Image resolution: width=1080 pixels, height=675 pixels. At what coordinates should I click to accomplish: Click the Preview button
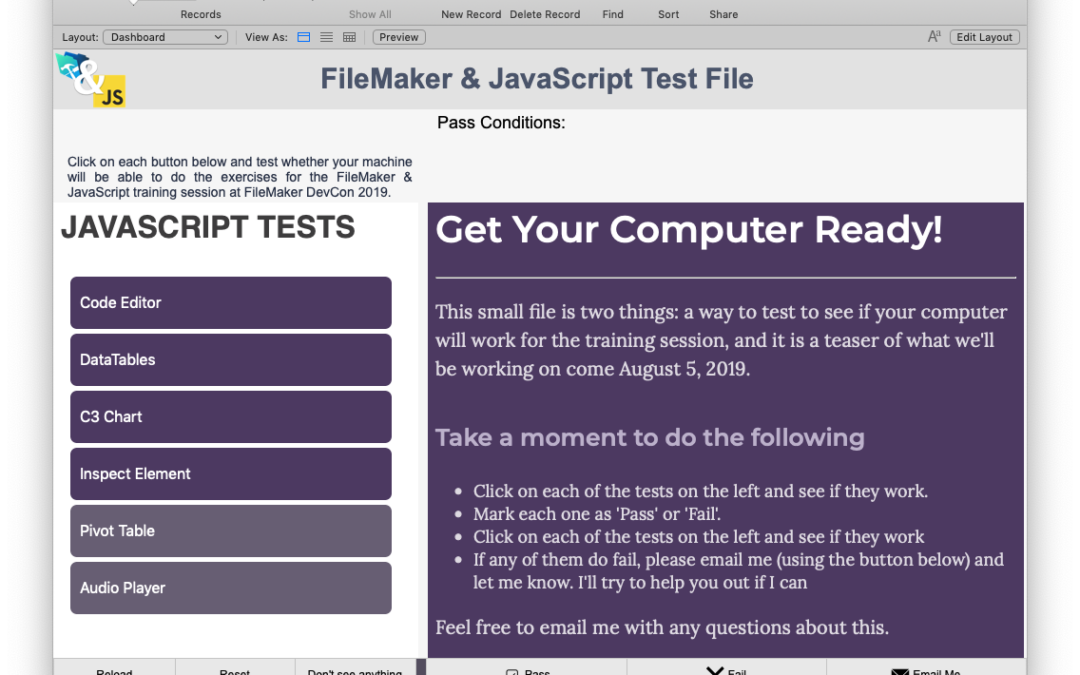[399, 37]
